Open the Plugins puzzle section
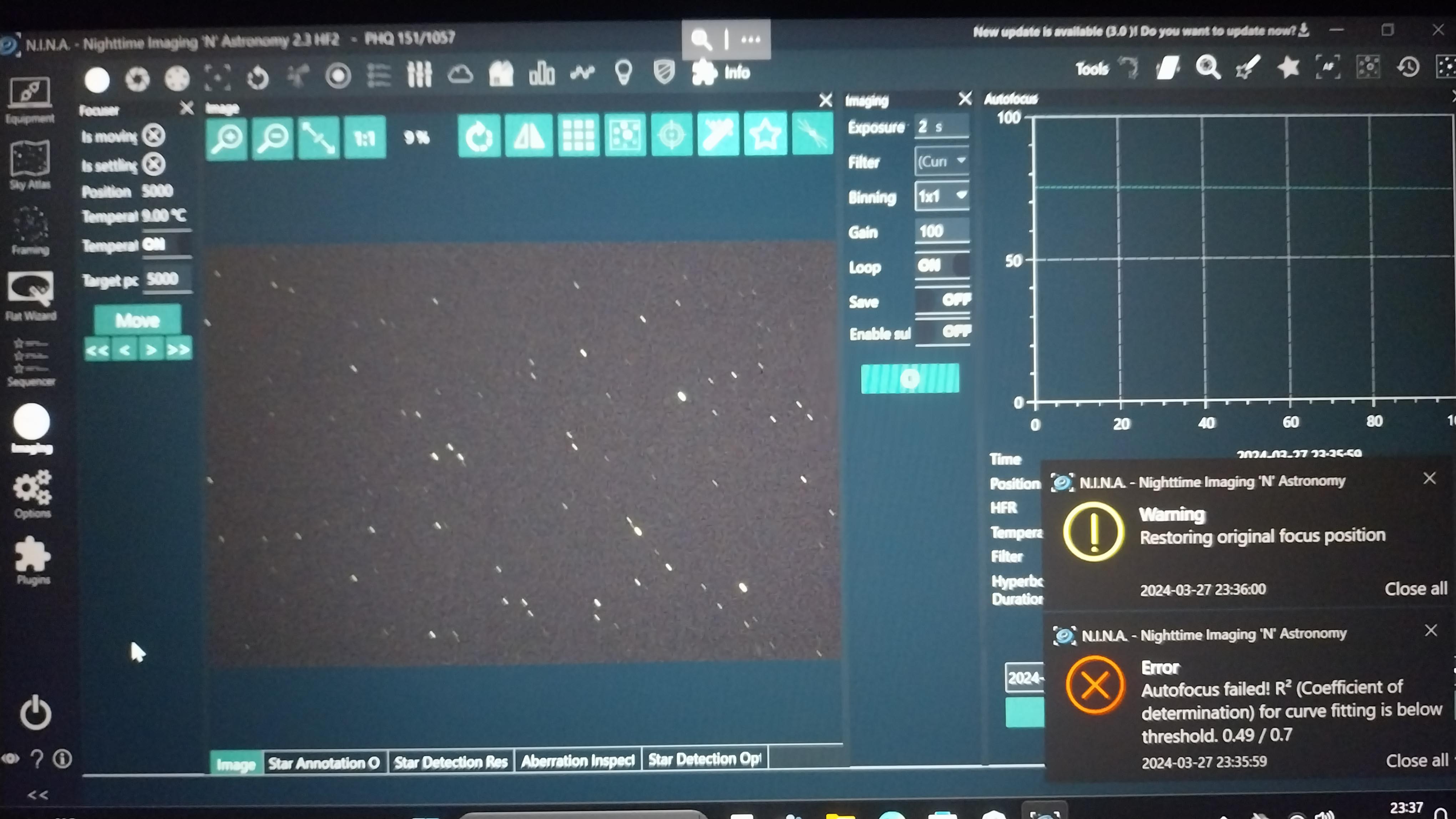This screenshot has height=819, width=1456. coord(32,560)
